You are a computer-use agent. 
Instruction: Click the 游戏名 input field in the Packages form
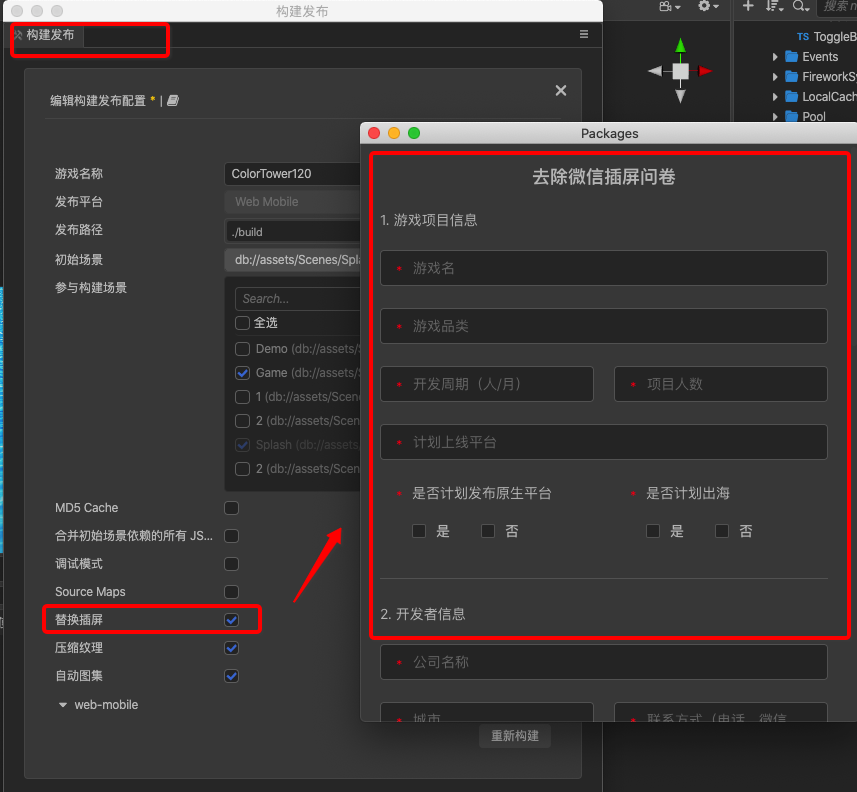(603, 267)
